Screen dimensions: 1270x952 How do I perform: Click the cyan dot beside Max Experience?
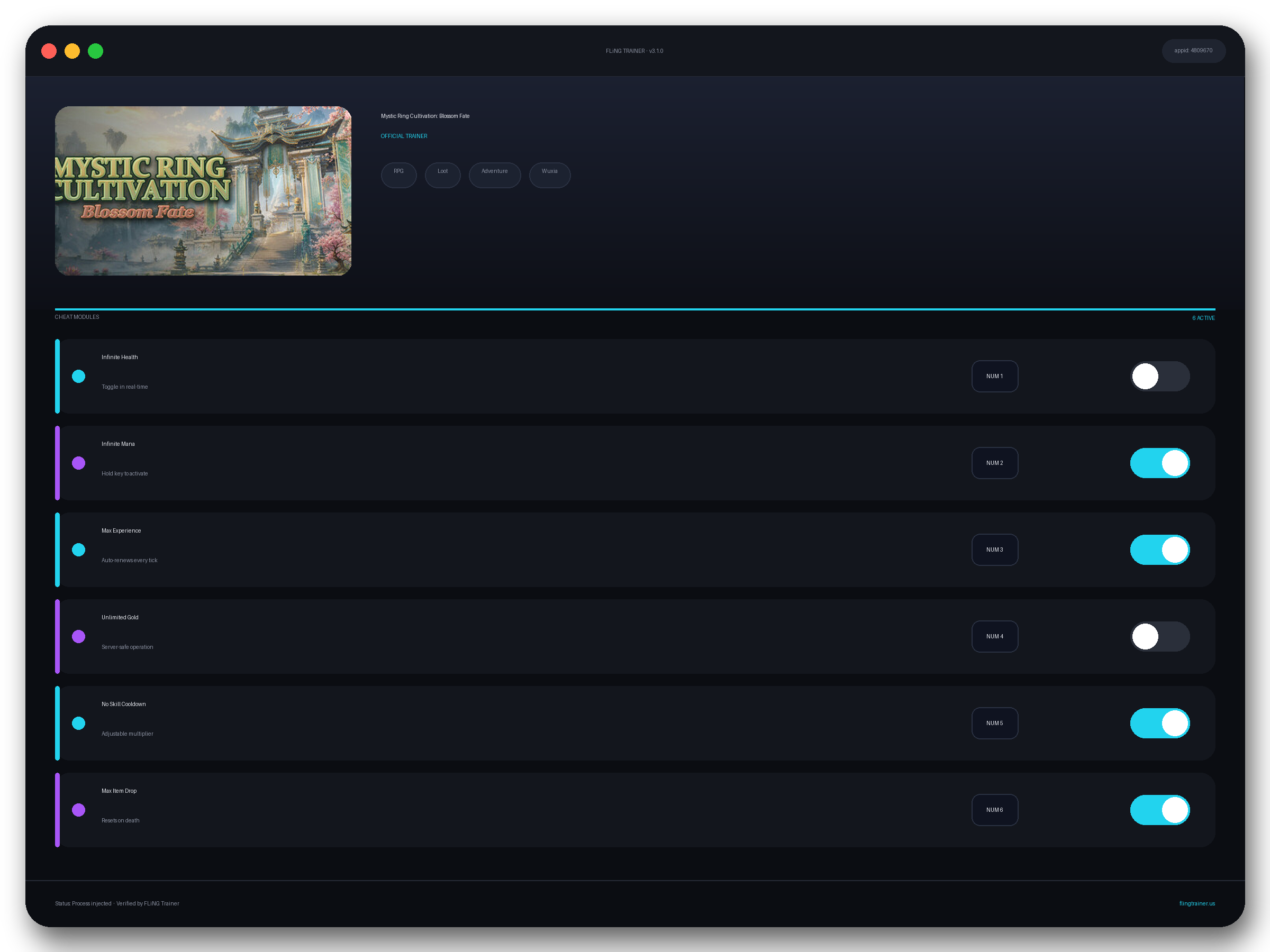coord(79,550)
